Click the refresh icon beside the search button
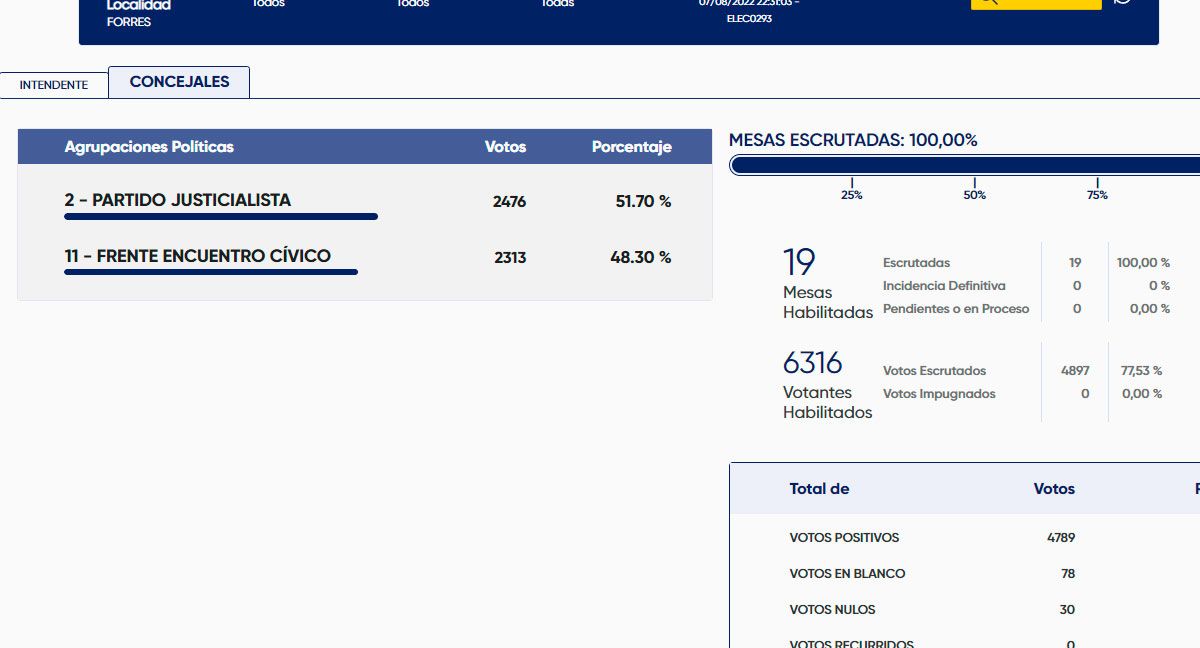Screen dimensions: 1200x648 coord(1122,3)
